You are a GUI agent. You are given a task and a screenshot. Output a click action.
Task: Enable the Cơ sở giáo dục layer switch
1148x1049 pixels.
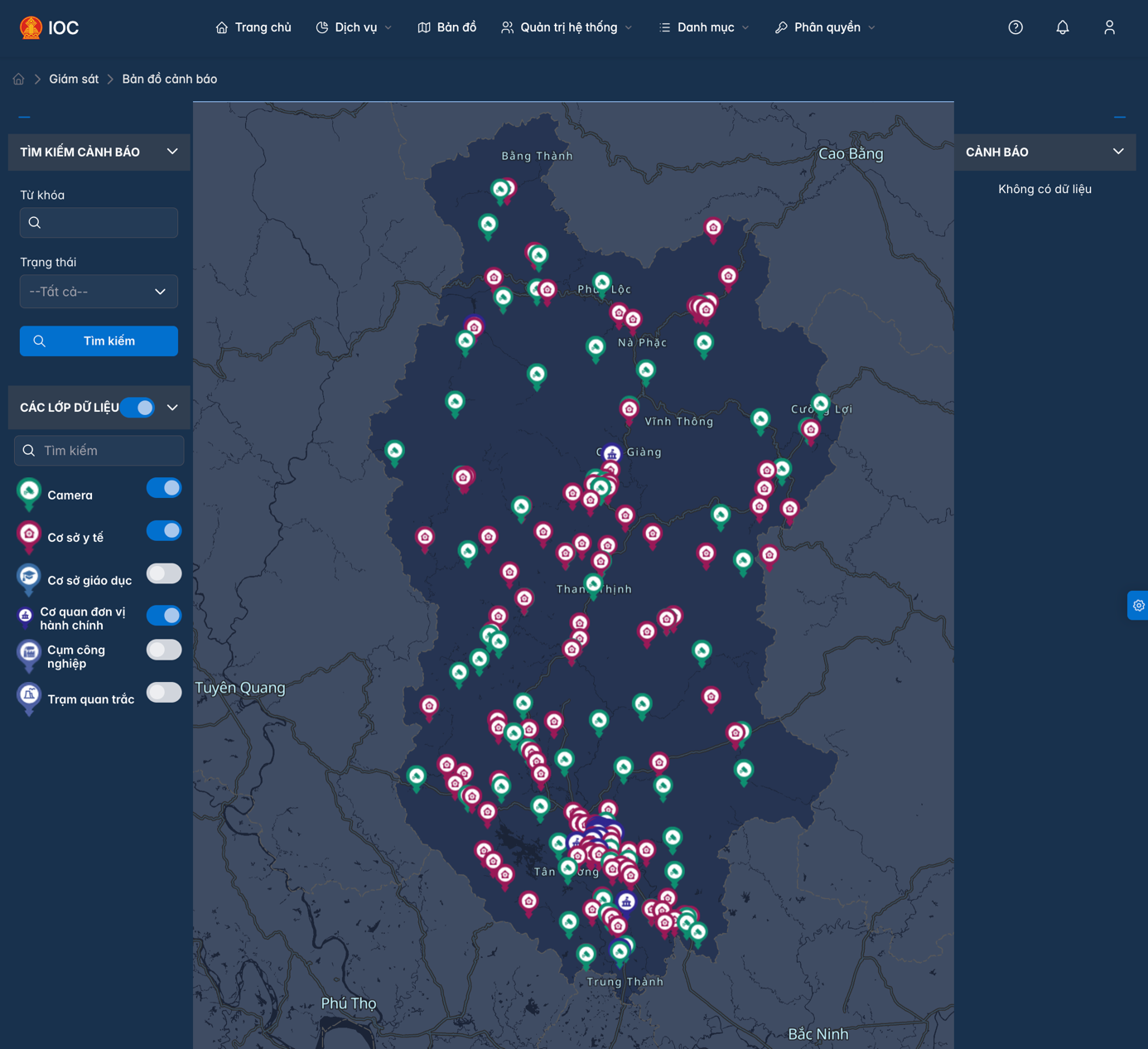point(164,573)
